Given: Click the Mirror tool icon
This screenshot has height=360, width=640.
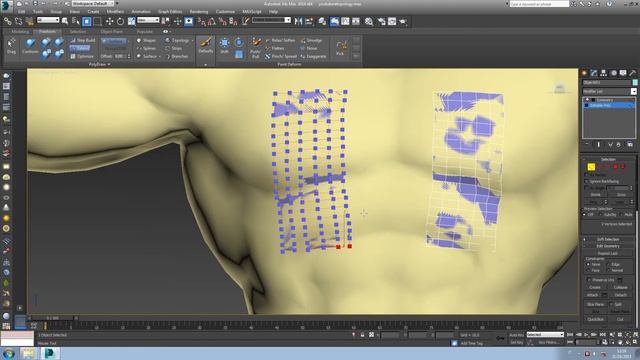Looking at the screenshot, I should (x=298, y=21).
